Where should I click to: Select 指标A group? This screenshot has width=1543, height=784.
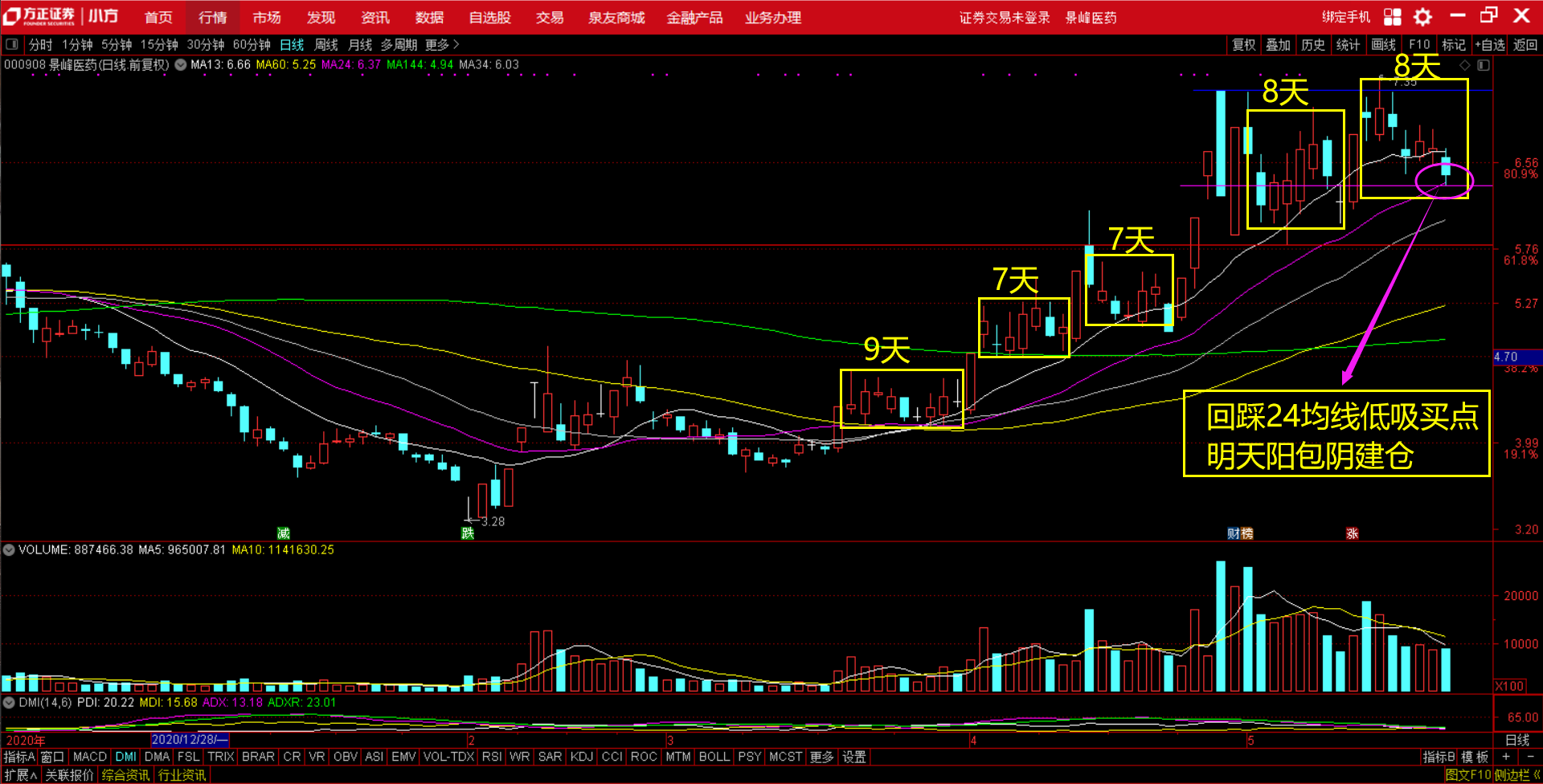19,757
